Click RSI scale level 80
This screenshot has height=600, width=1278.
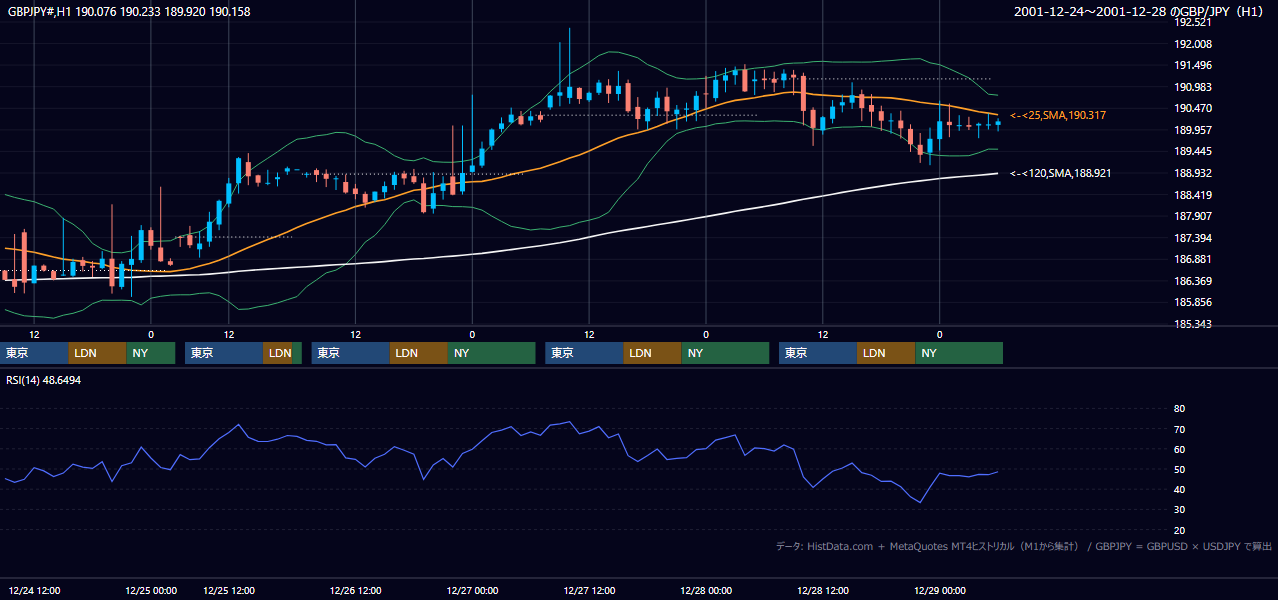1180,409
